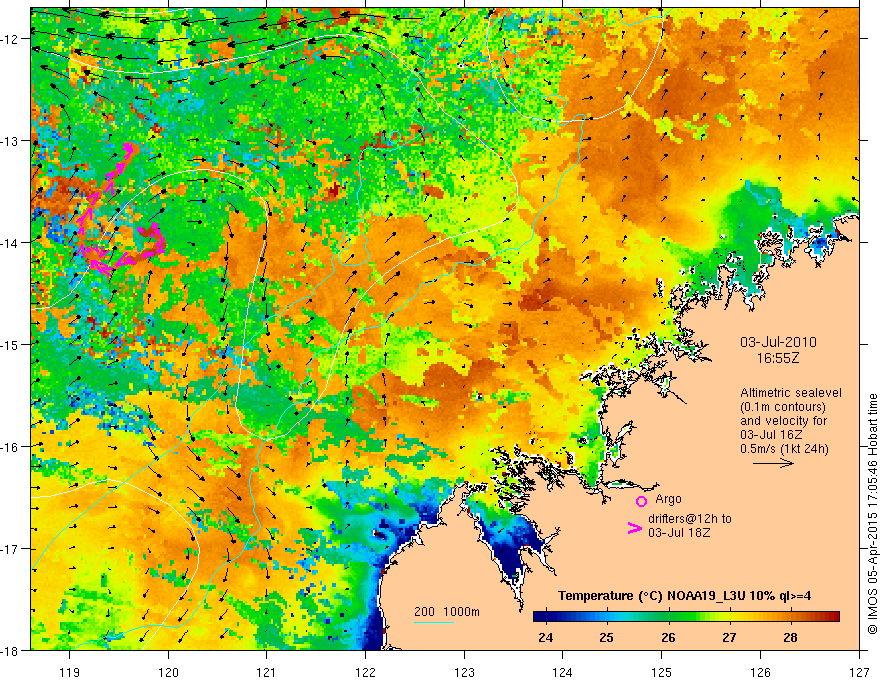The width and height of the screenshot is (880, 680).
Task: Click the 'and velocity for' text line
Action: [783, 421]
